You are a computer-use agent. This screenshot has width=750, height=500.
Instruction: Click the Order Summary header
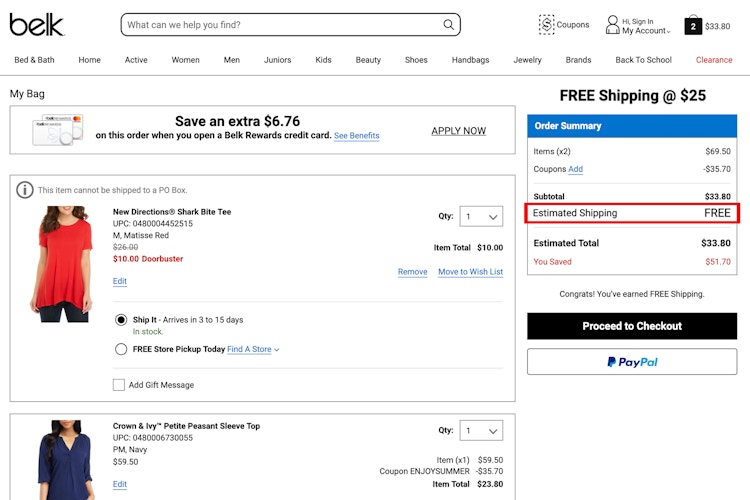point(632,126)
